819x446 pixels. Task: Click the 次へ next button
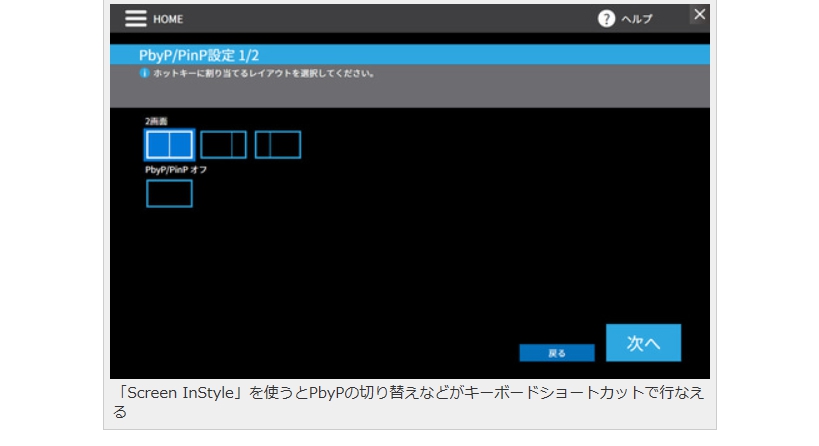tap(643, 342)
